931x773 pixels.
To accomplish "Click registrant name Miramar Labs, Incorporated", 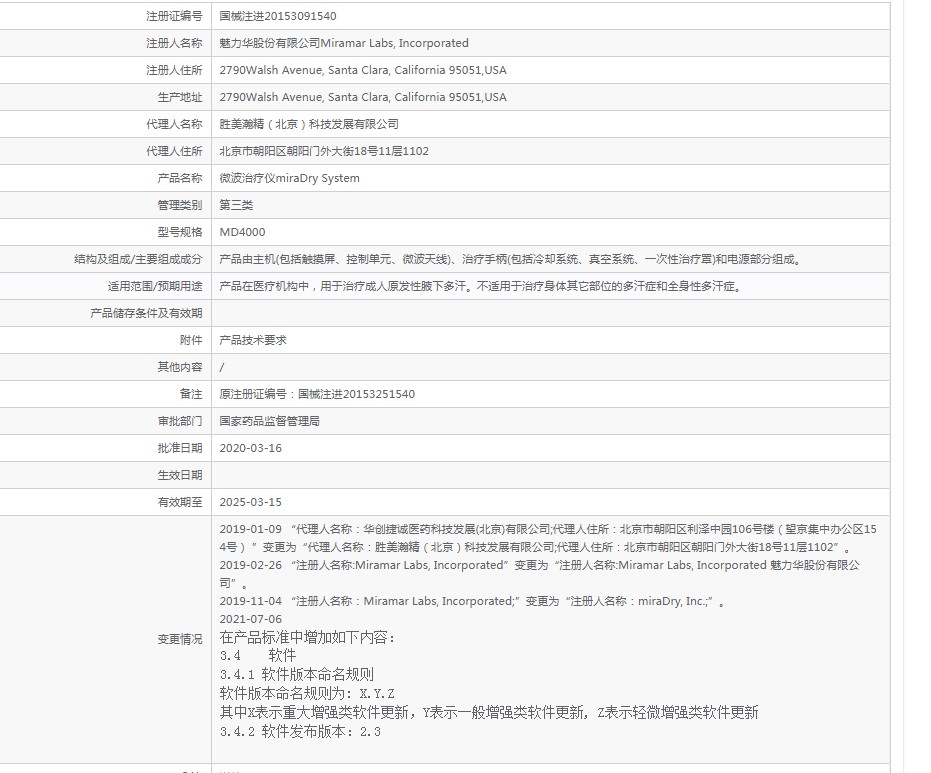I will 394,43.
